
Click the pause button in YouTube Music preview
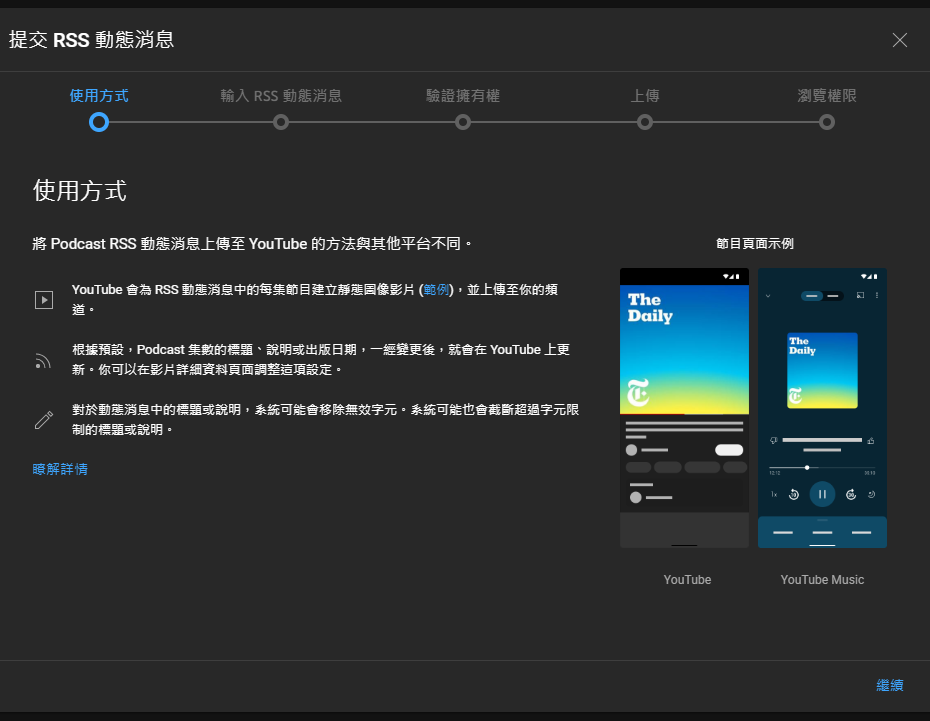(822, 494)
